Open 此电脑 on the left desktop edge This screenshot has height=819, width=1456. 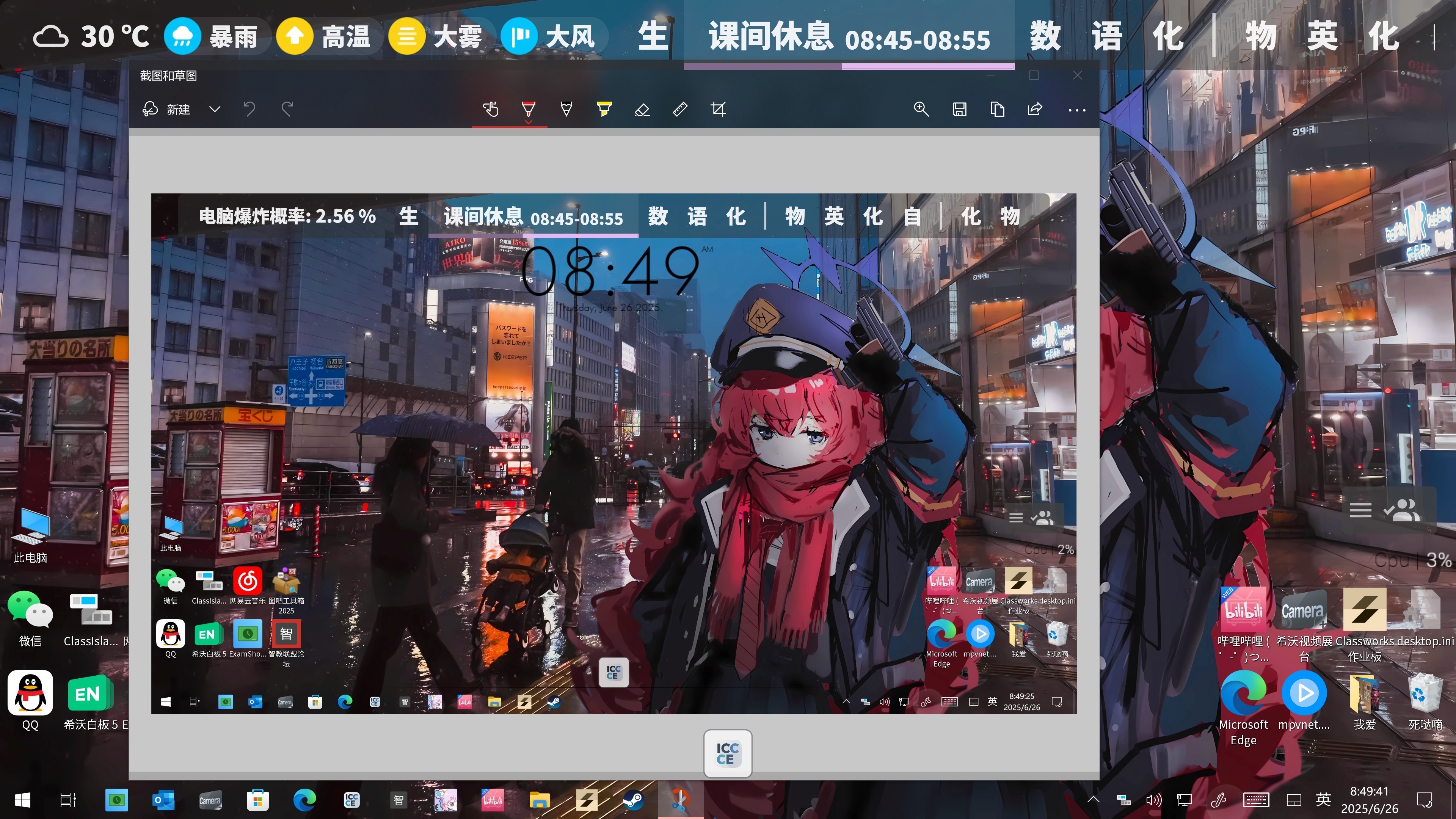(30, 535)
